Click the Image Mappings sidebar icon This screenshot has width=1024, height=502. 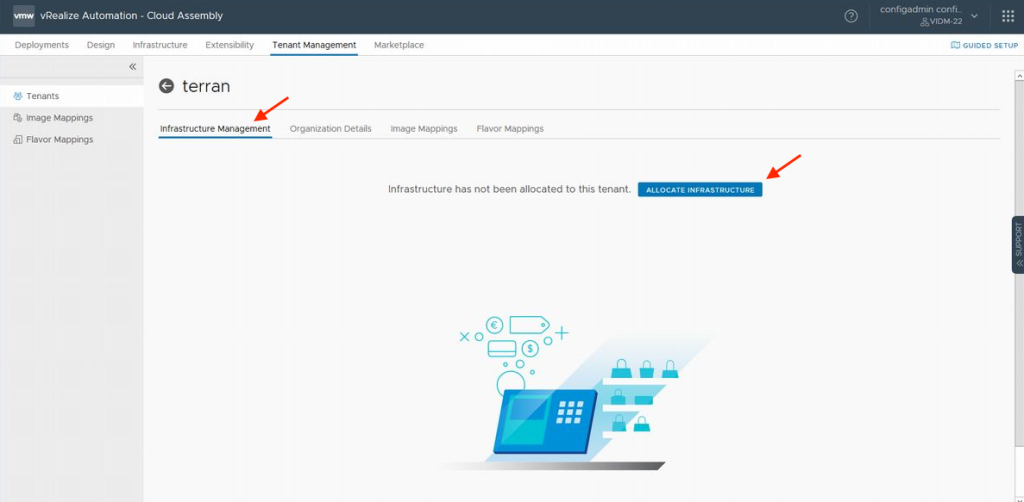tap(18, 118)
